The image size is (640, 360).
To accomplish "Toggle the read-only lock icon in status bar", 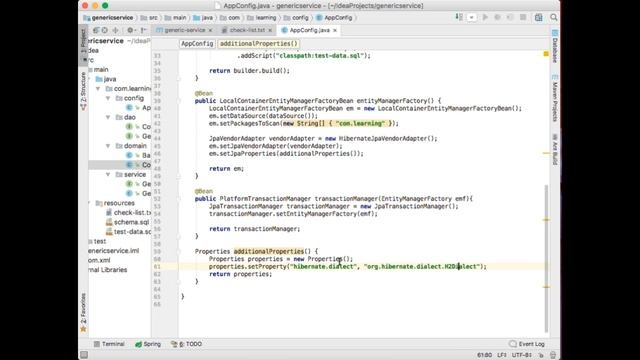I will pyautogui.click(x=541, y=355).
